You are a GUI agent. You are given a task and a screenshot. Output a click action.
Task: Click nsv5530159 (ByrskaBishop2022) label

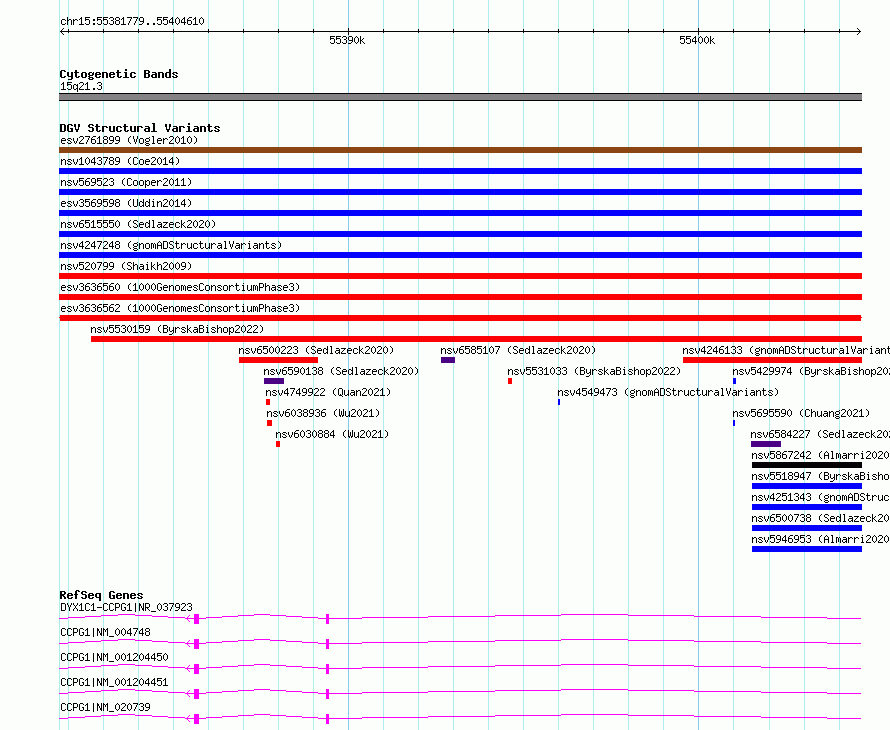(x=177, y=329)
